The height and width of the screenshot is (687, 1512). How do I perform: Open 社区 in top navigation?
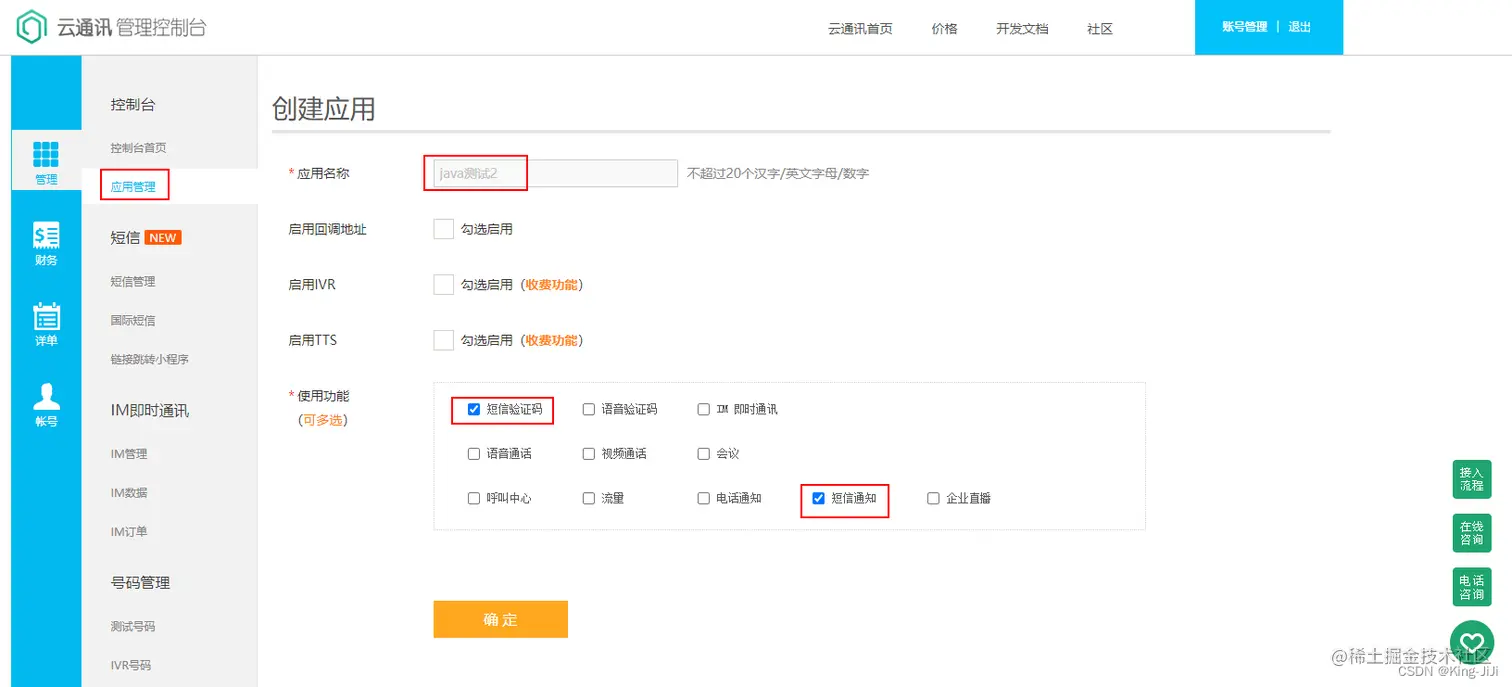(1100, 29)
